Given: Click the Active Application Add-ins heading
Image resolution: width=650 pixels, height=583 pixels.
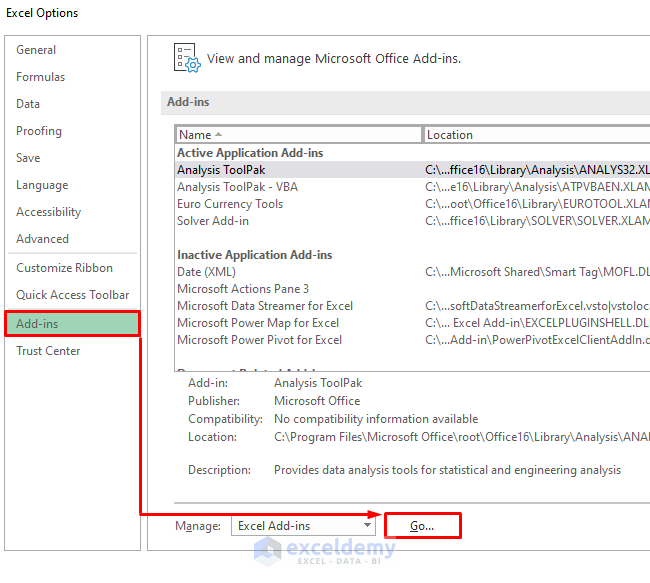Looking at the screenshot, I should point(250,153).
